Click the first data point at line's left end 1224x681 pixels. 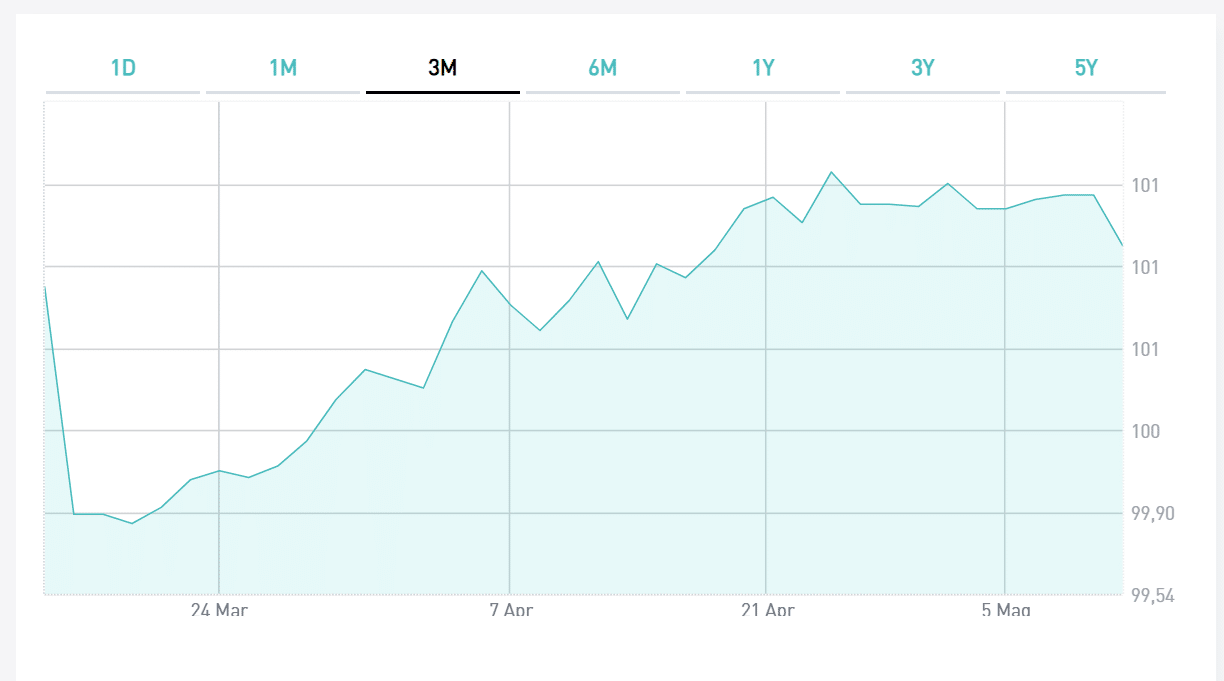pyautogui.click(x=45, y=287)
